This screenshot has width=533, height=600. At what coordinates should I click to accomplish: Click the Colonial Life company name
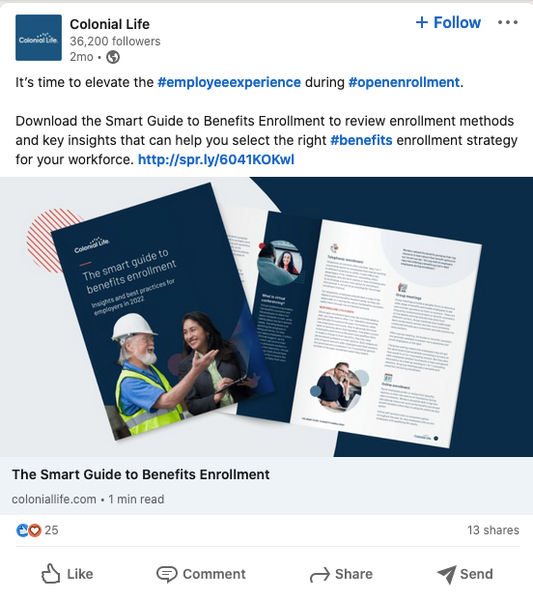(109, 24)
